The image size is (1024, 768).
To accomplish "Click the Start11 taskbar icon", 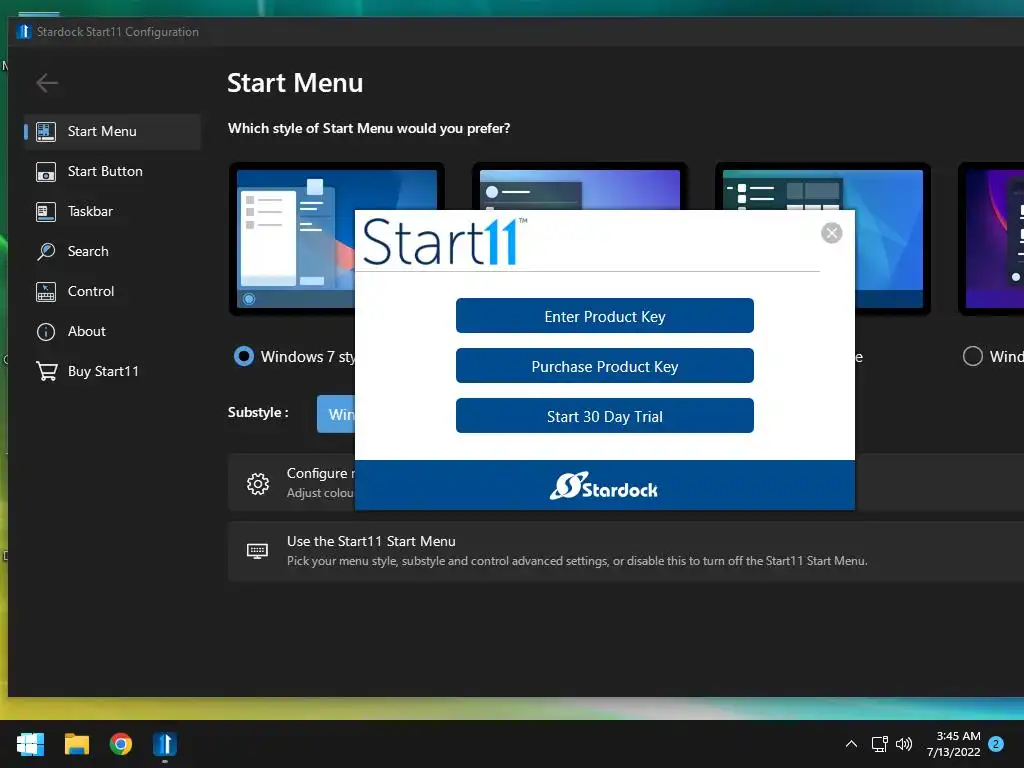I will pos(165,744).
